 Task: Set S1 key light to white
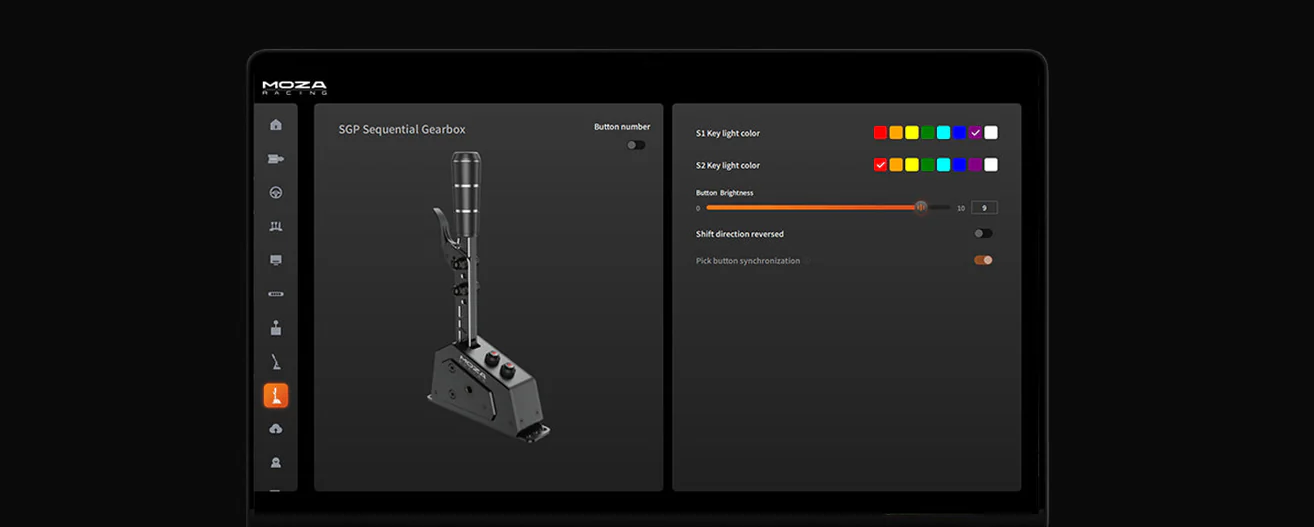tap(991, 133)
